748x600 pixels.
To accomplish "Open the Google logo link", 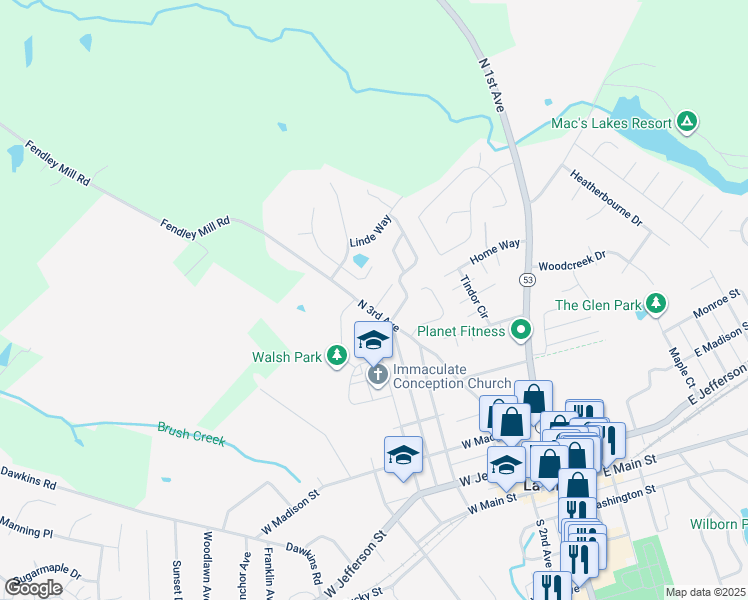I will [x=33, y=588].
